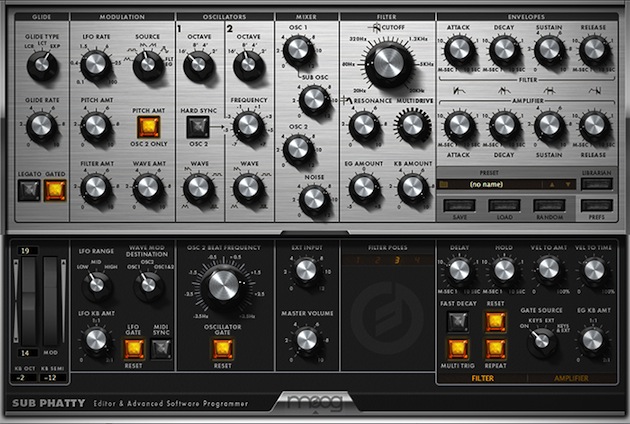Click the KB SEMI value -12
The width and height of the screenshot is (630, 424).
53,378
